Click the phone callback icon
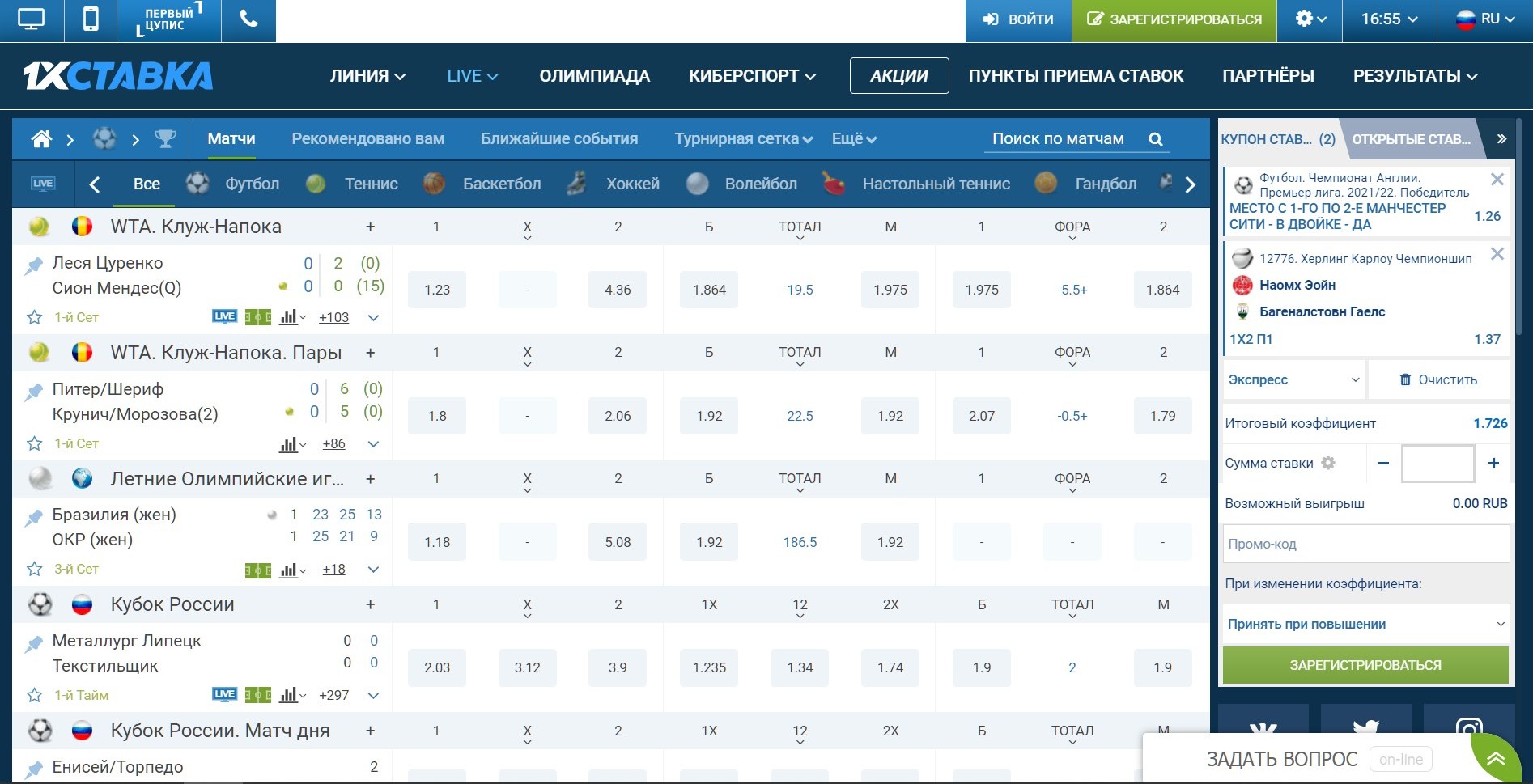The height and width of the screenshot is (784, 1533). (x=249, y=19)
